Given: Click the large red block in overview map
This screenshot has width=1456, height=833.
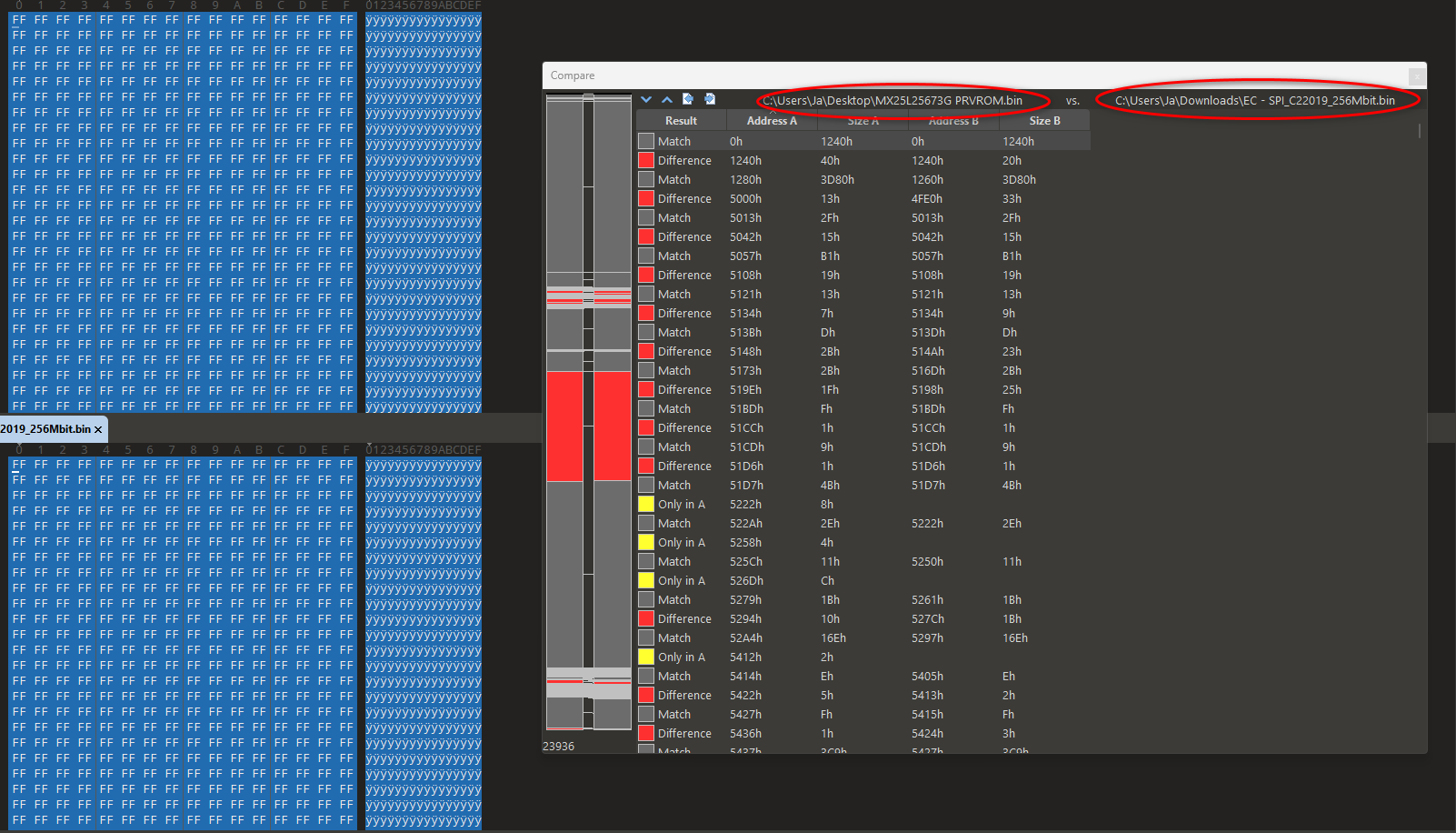Looking at the screenshot, I should (588, 427).
